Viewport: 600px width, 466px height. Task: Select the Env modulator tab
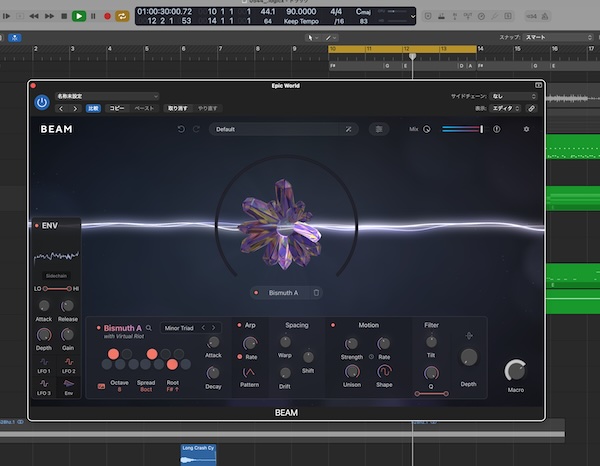pyautogui.click(x=68, y=387)
